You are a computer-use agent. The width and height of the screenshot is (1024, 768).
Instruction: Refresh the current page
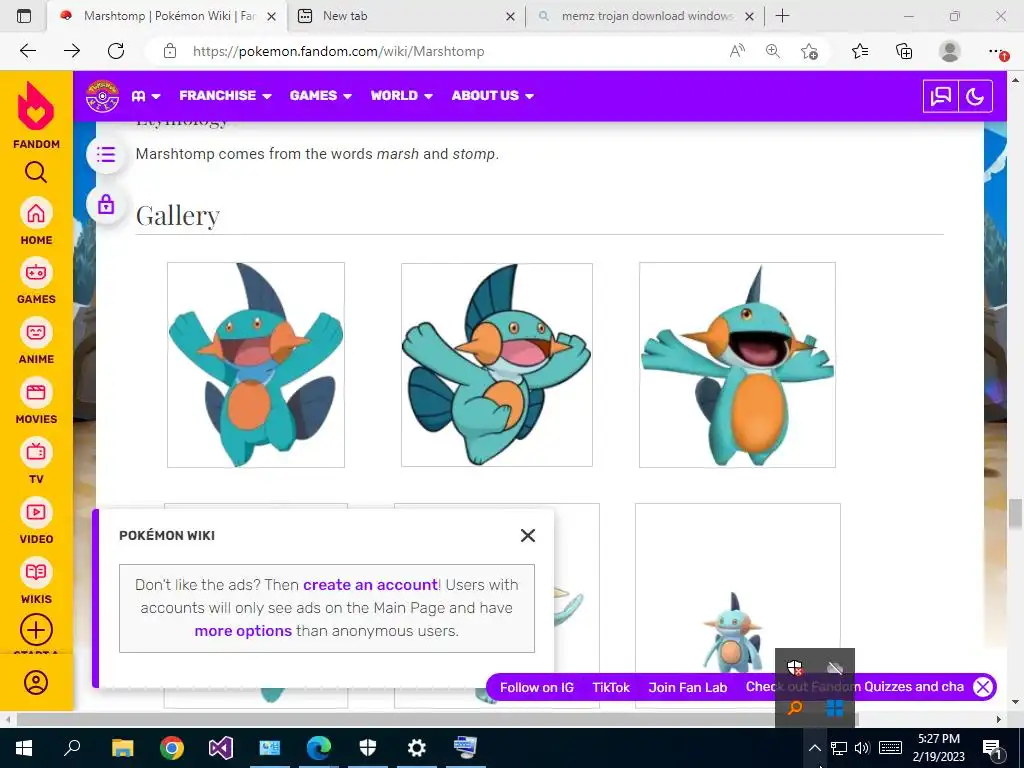pyautogui.click(x=116, y=51)
